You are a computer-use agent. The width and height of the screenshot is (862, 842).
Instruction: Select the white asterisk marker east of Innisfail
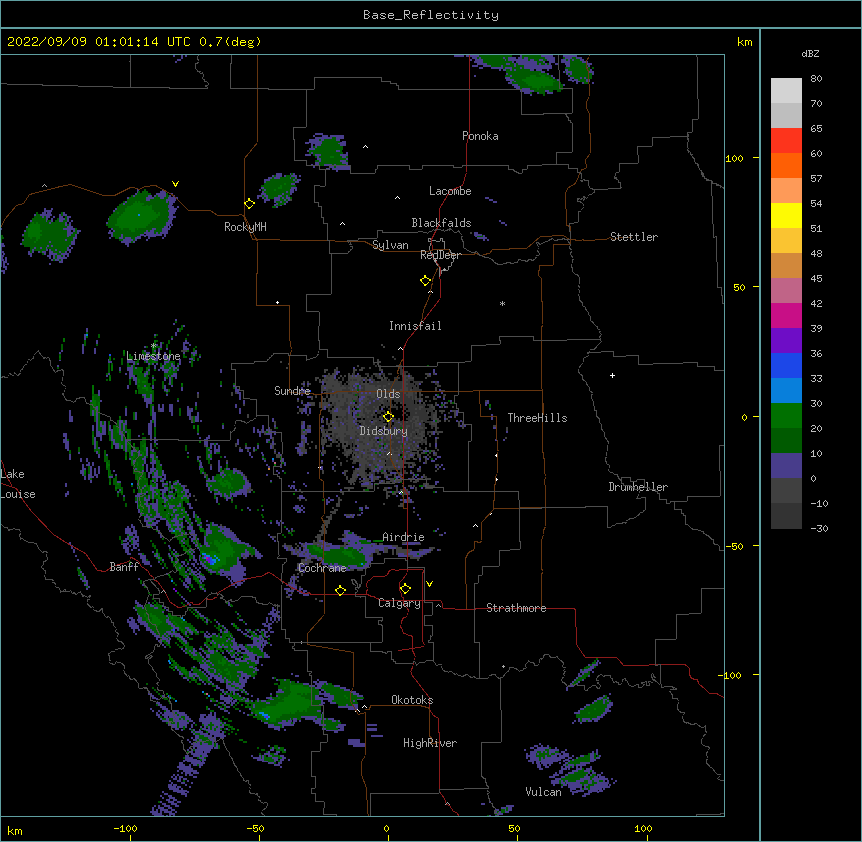pyautogui.click(x=502, y=303)
